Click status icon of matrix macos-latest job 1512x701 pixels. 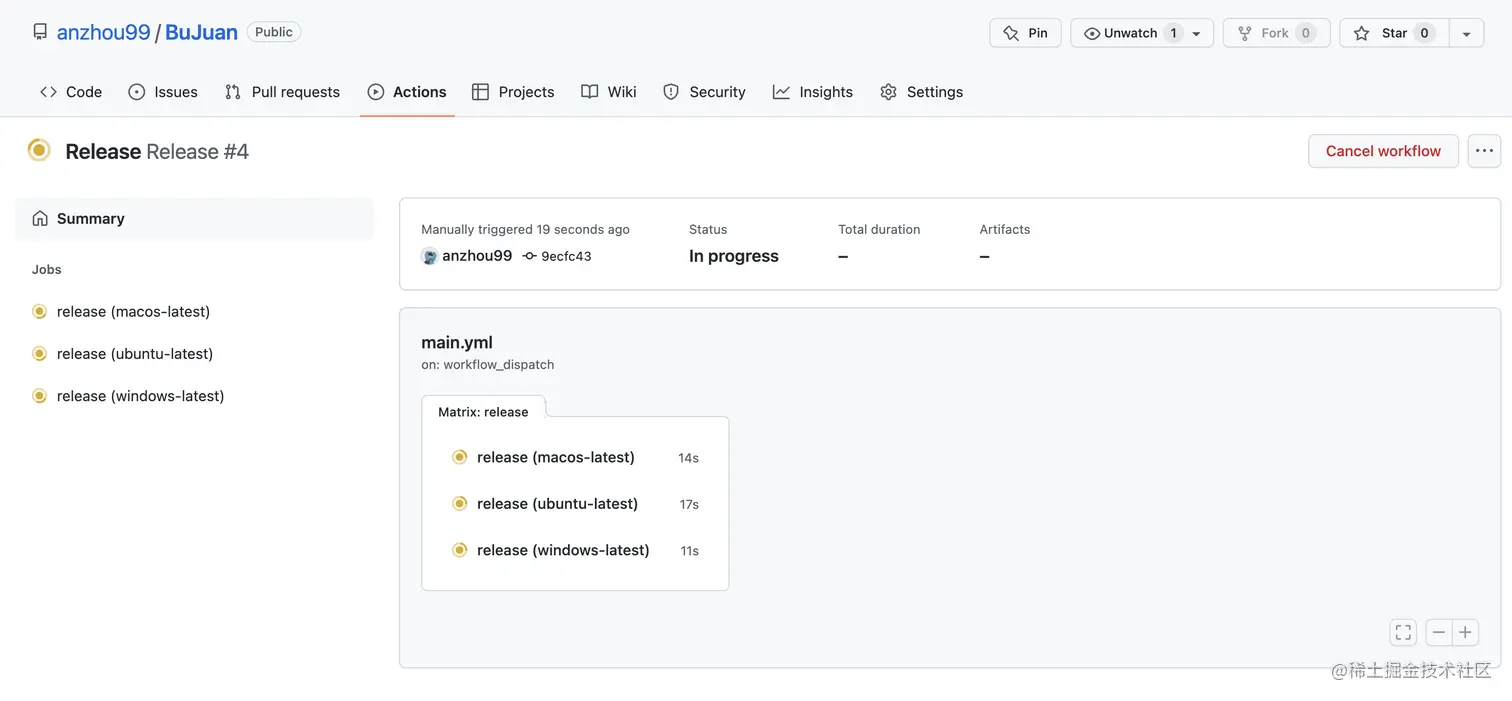460,457
